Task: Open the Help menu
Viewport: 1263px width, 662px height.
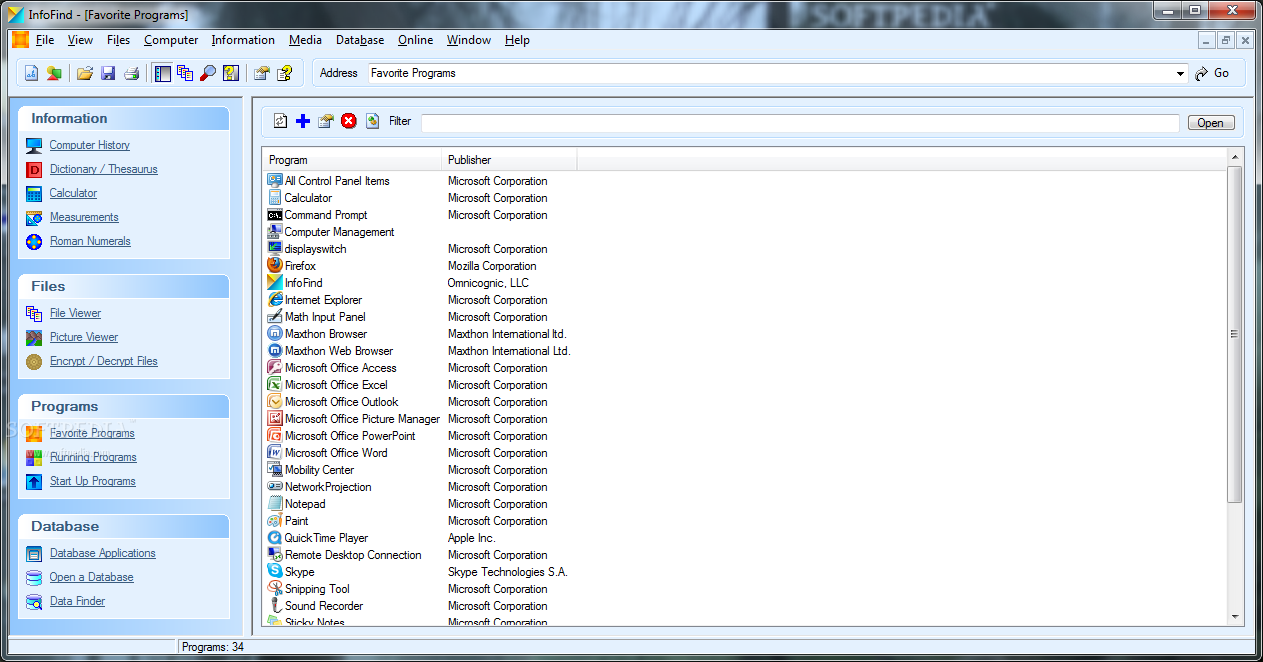Action: pos(517,40)
